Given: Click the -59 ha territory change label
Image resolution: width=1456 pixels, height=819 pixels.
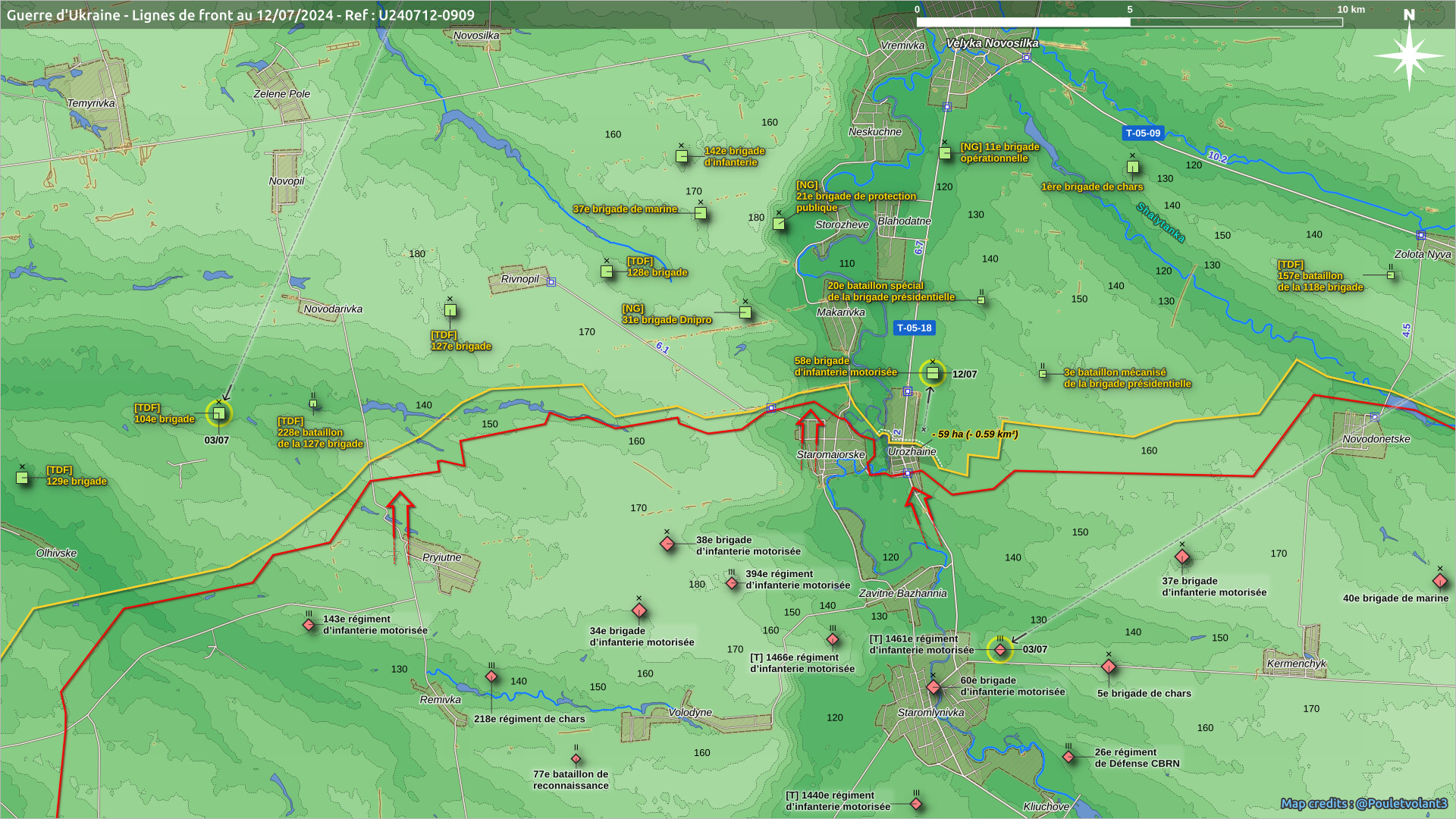Looking at the screenshot, I should pos(977,434).
